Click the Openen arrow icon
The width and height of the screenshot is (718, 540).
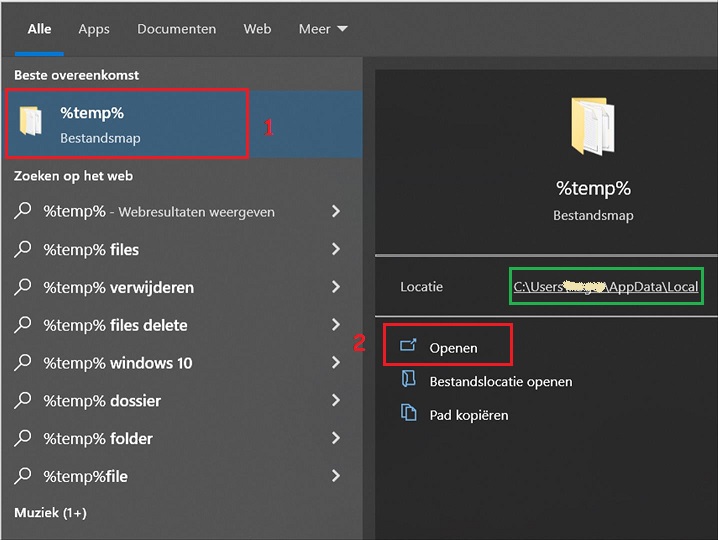(408, 346)
